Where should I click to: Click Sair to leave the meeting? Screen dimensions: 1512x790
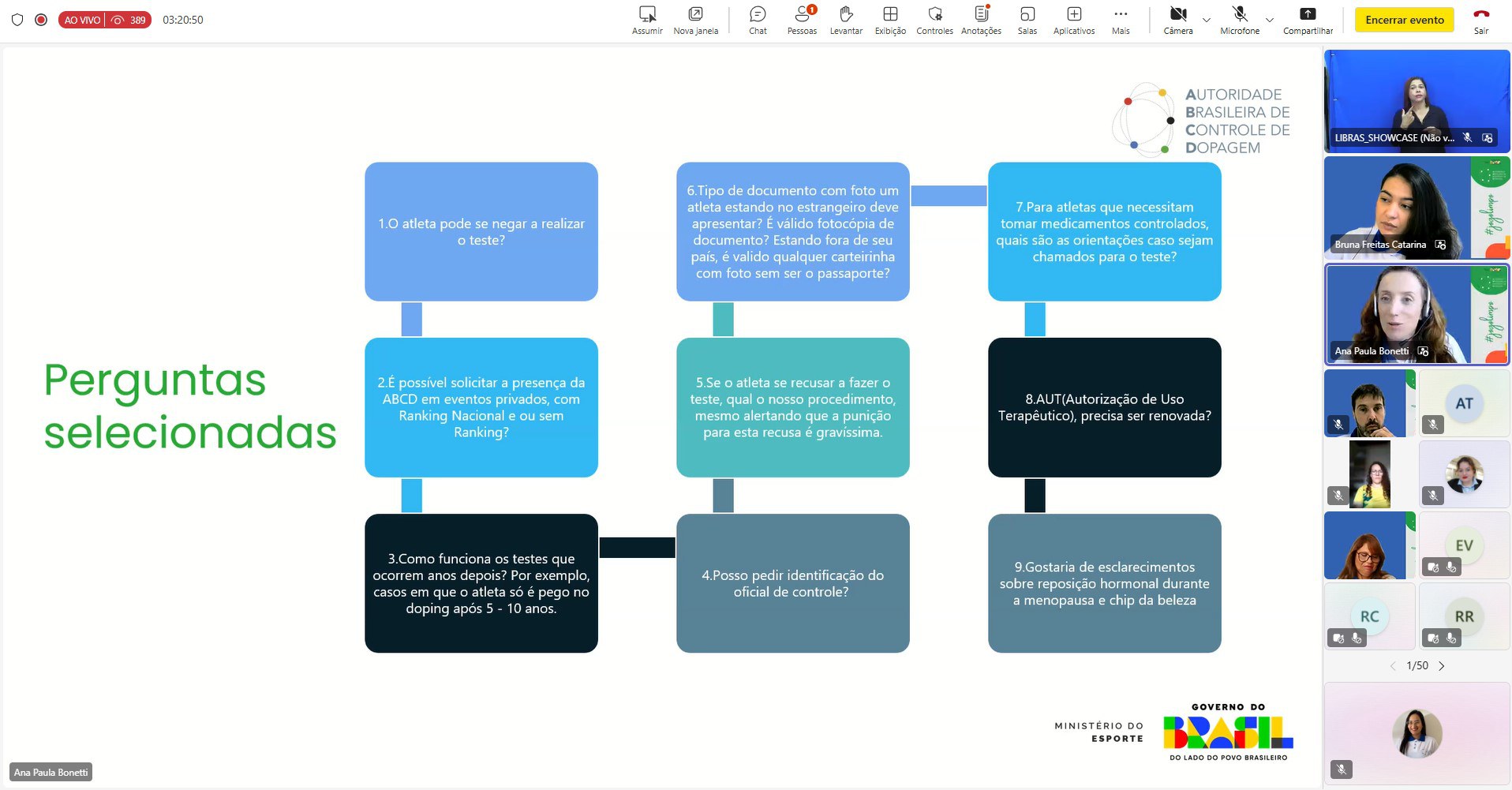click(x=1481, y=20)
